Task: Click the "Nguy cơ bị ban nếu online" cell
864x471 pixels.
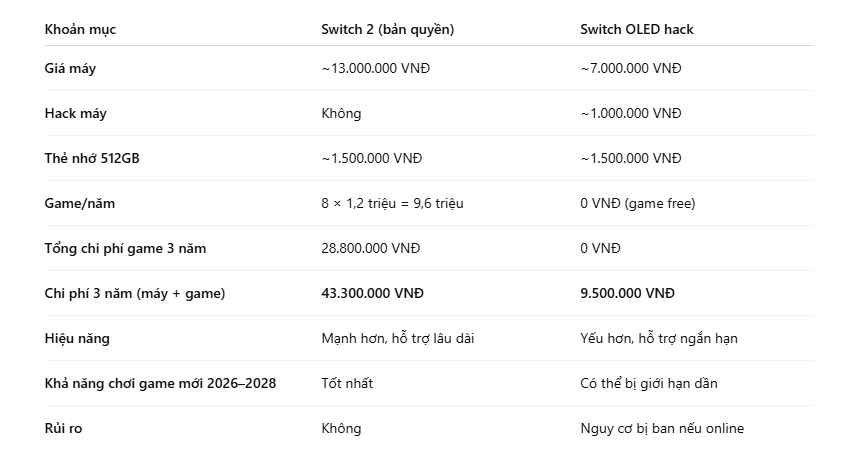Action: [662, 429]
